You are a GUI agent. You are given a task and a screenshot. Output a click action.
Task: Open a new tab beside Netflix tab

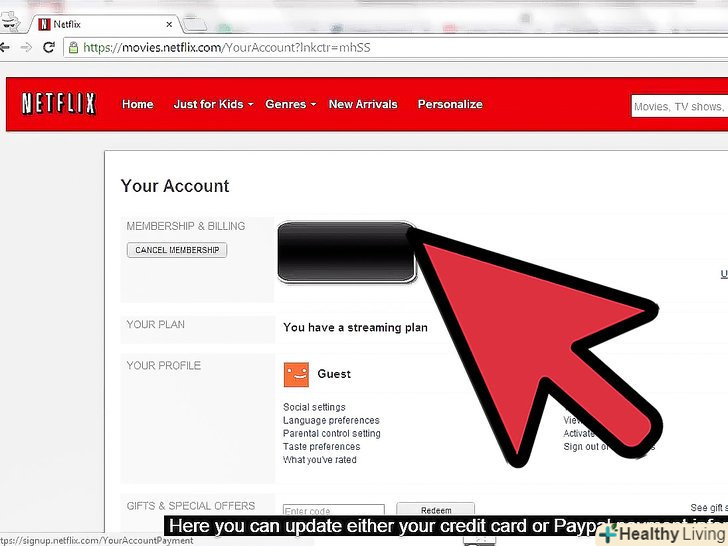pyautogui.click(x=194, y=24)
